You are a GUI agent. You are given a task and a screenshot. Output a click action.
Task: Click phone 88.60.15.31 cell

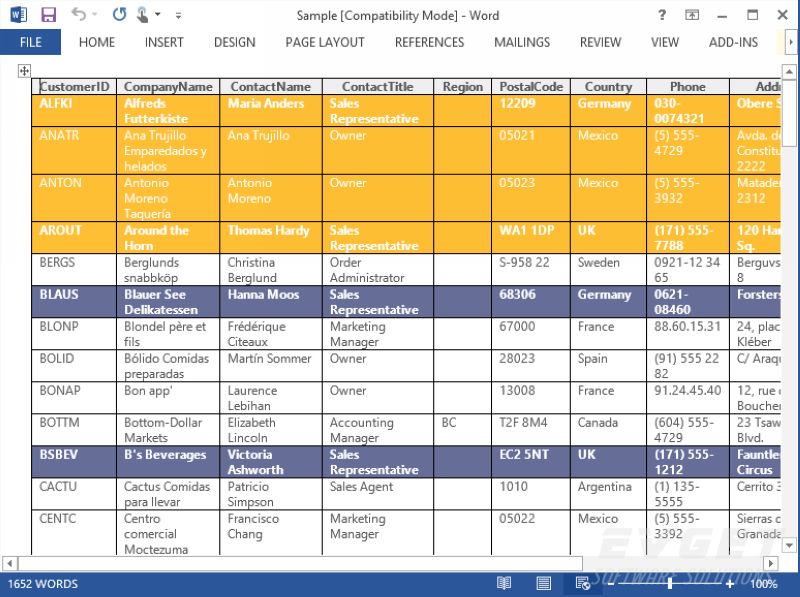(x=688, y=334)
